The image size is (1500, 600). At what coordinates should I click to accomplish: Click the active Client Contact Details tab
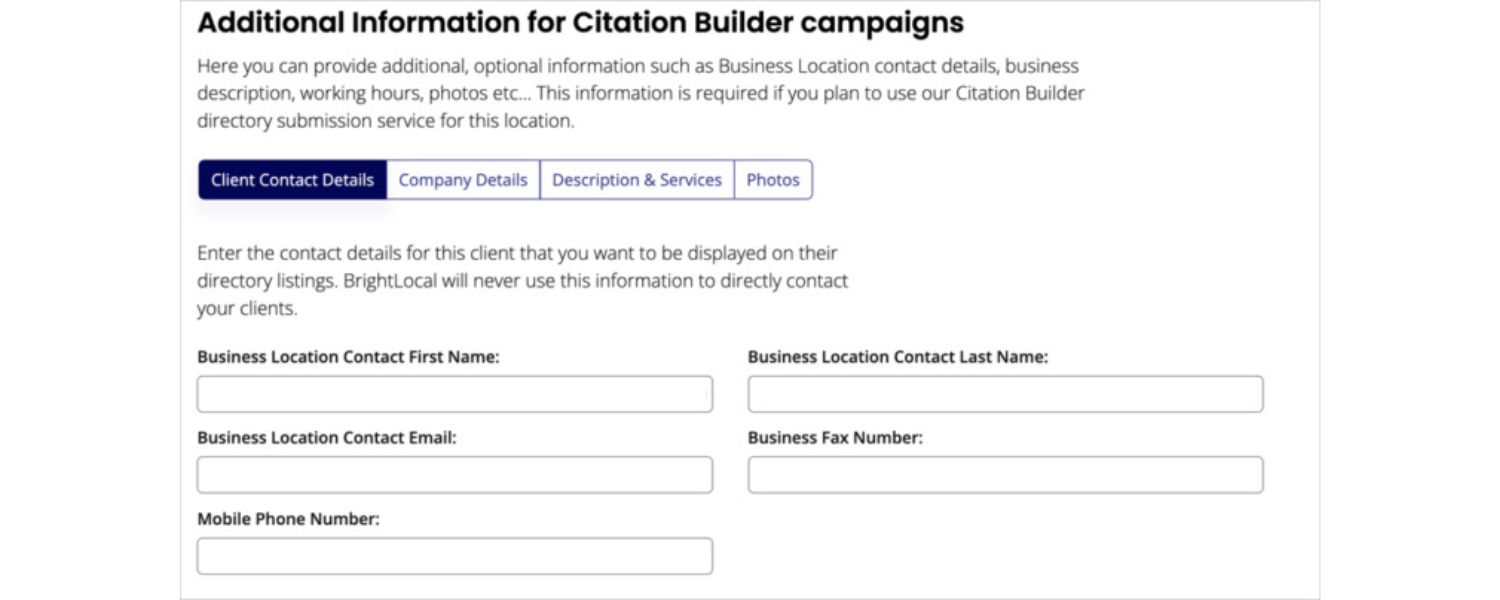click(x=293, y=180)
